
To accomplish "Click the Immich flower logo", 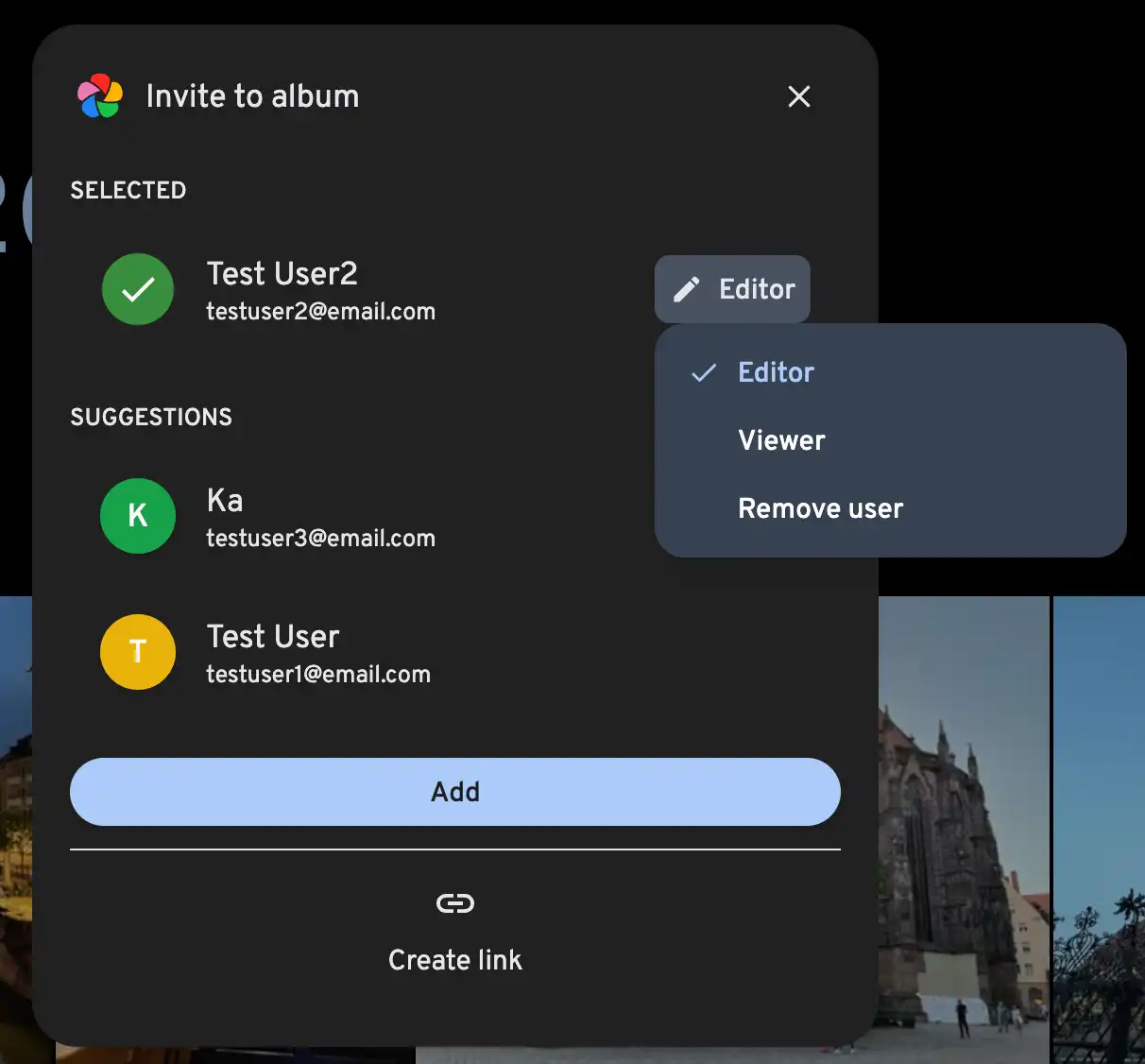I will 100,96.
